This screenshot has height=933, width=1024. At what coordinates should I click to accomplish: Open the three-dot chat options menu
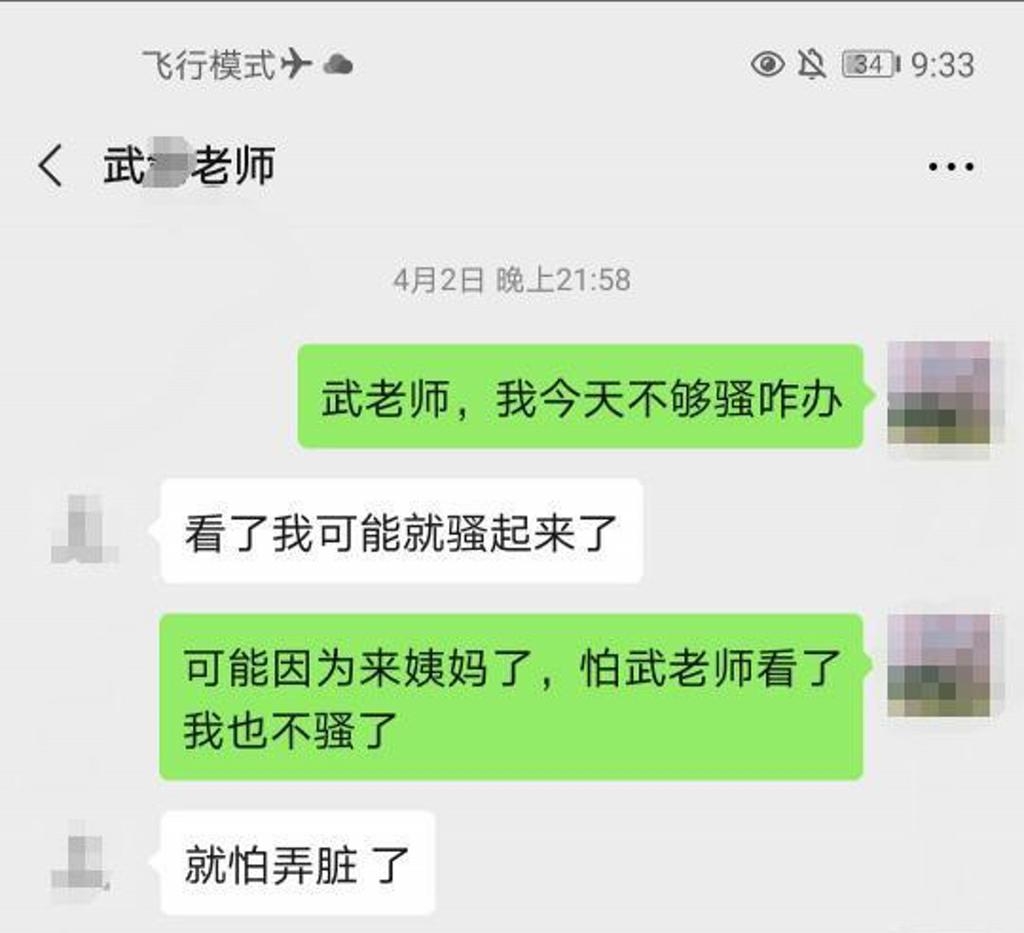click(x=951, y=166)
